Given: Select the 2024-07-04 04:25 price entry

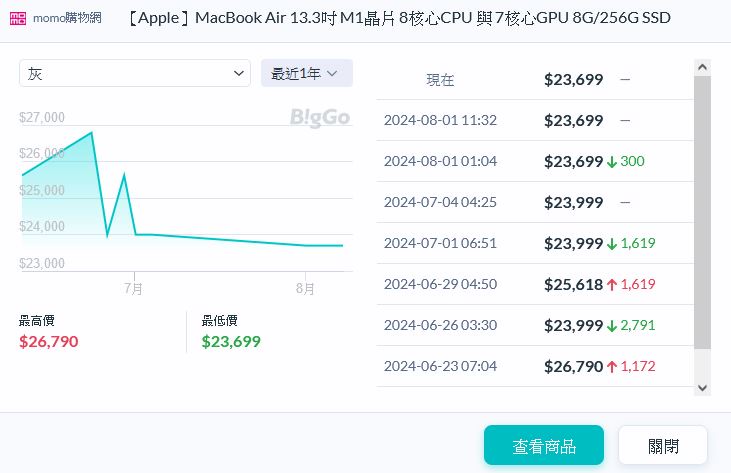Looking at the screenshot, I should pos(534,202).
